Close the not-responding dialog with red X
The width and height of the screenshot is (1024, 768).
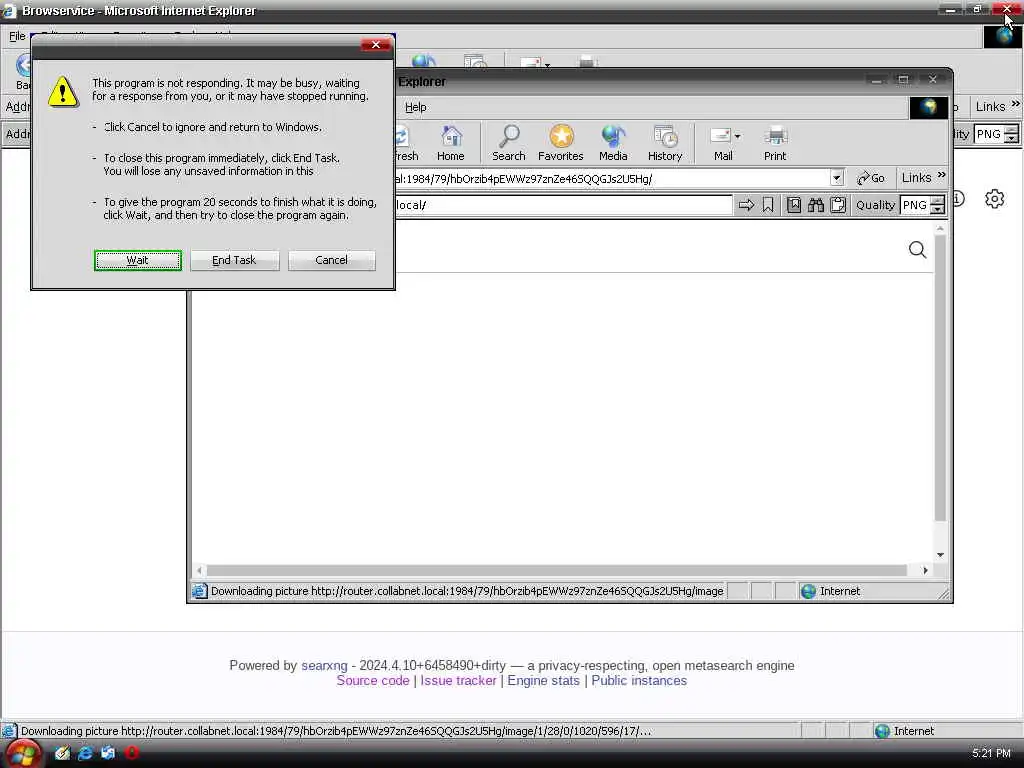coord(376,44)
